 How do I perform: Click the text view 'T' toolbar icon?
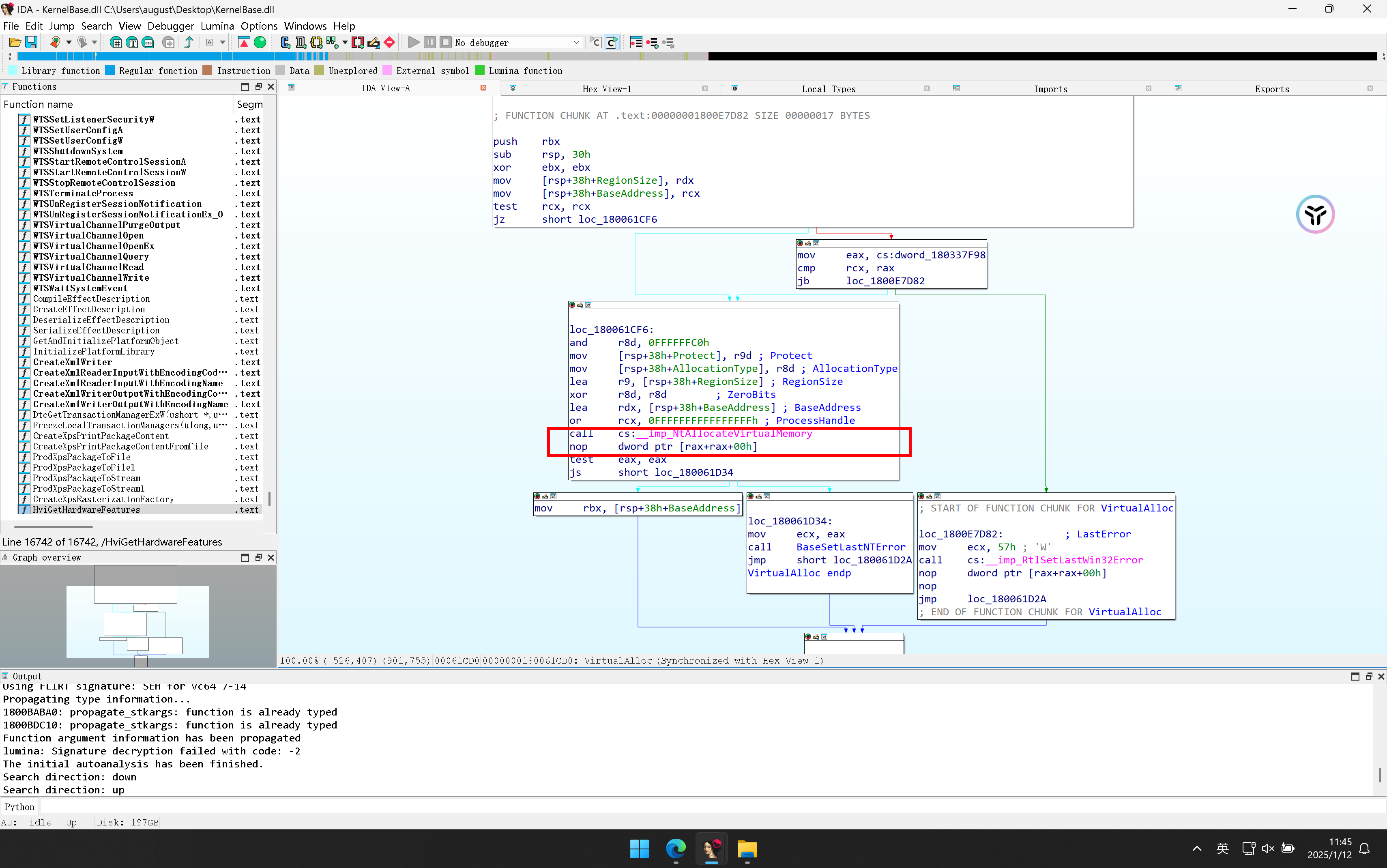pyautogui.click(x=132, y=43)
